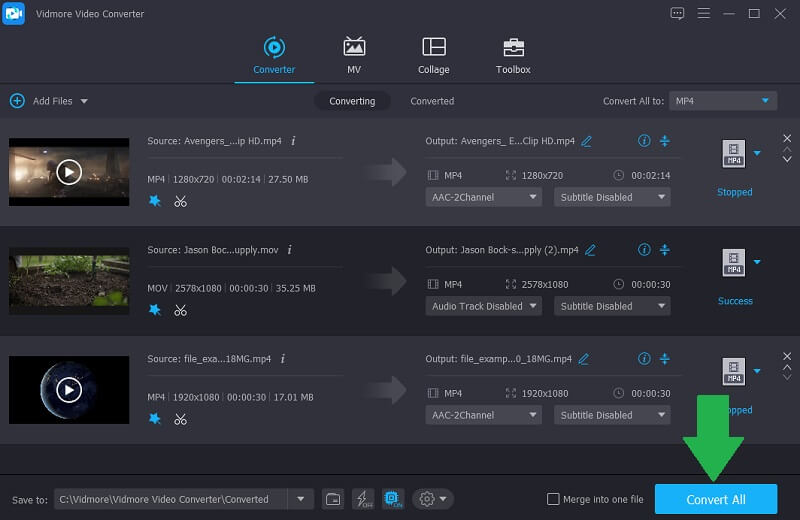This screenshot has width=800, height=520.
Task: Toggle the high speed conversion lightning icon
Action: click(363, 499)
